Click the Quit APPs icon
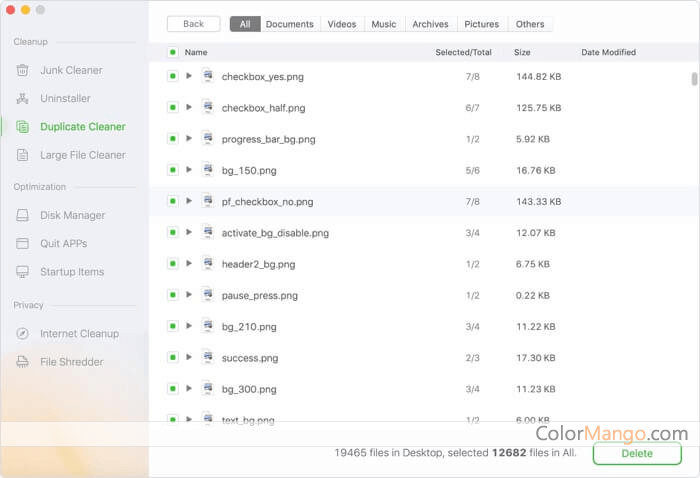This screenshot has height=478, width=700. 22,243
